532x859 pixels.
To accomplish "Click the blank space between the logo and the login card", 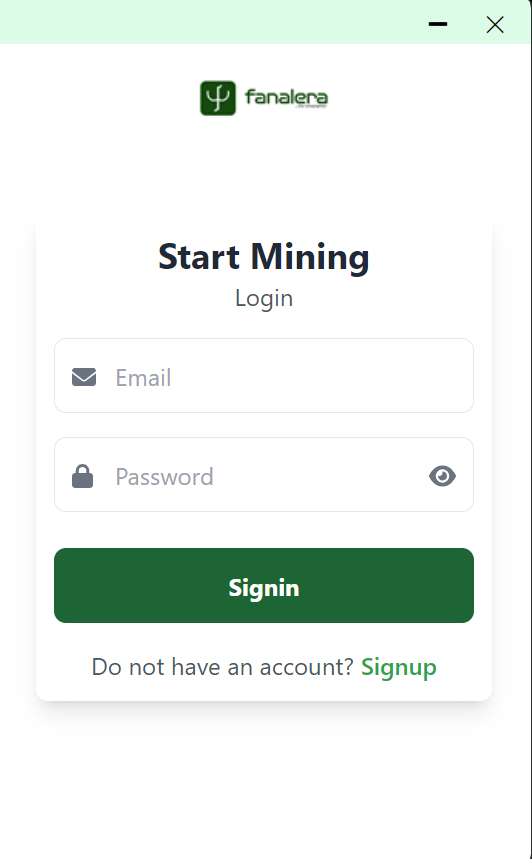I will pyautogui.click(x=264, y=164).
